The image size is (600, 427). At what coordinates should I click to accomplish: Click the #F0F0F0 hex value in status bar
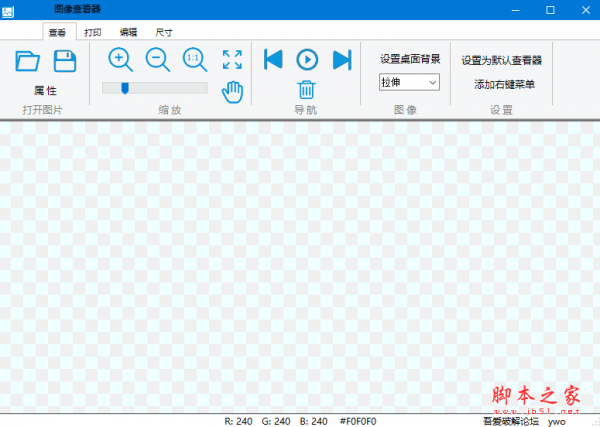click(358, 421)
